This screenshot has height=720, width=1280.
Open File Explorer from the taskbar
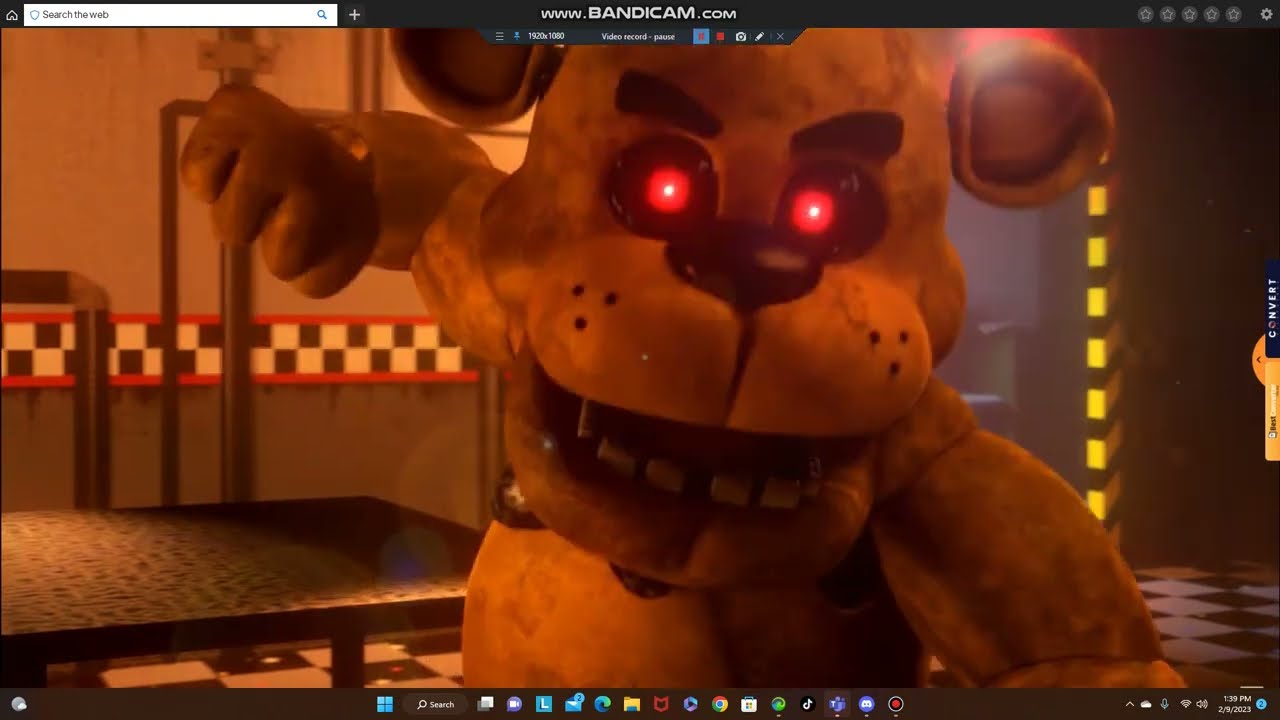coord(631,704)
